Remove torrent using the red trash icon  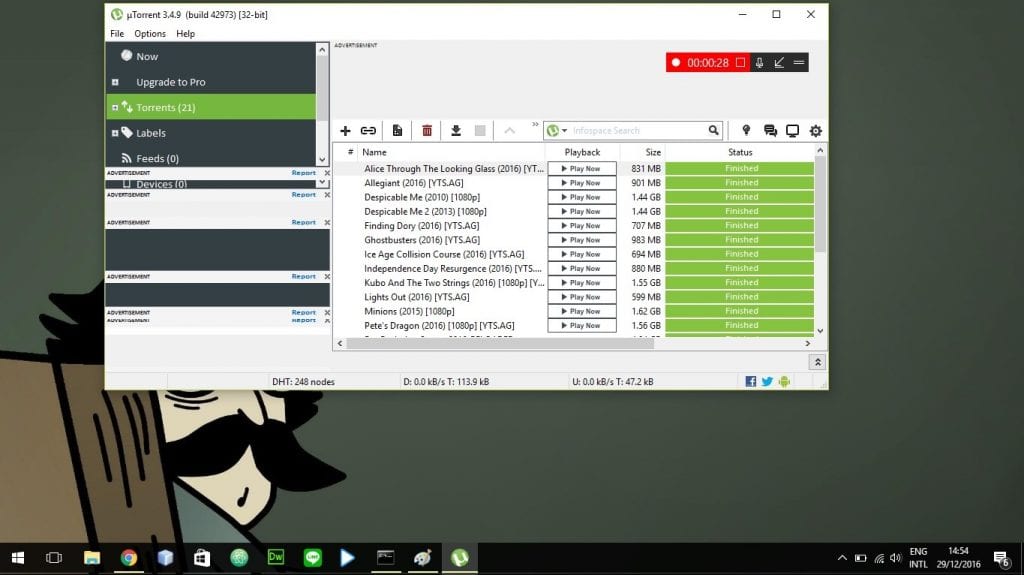[x=427, y=131]
